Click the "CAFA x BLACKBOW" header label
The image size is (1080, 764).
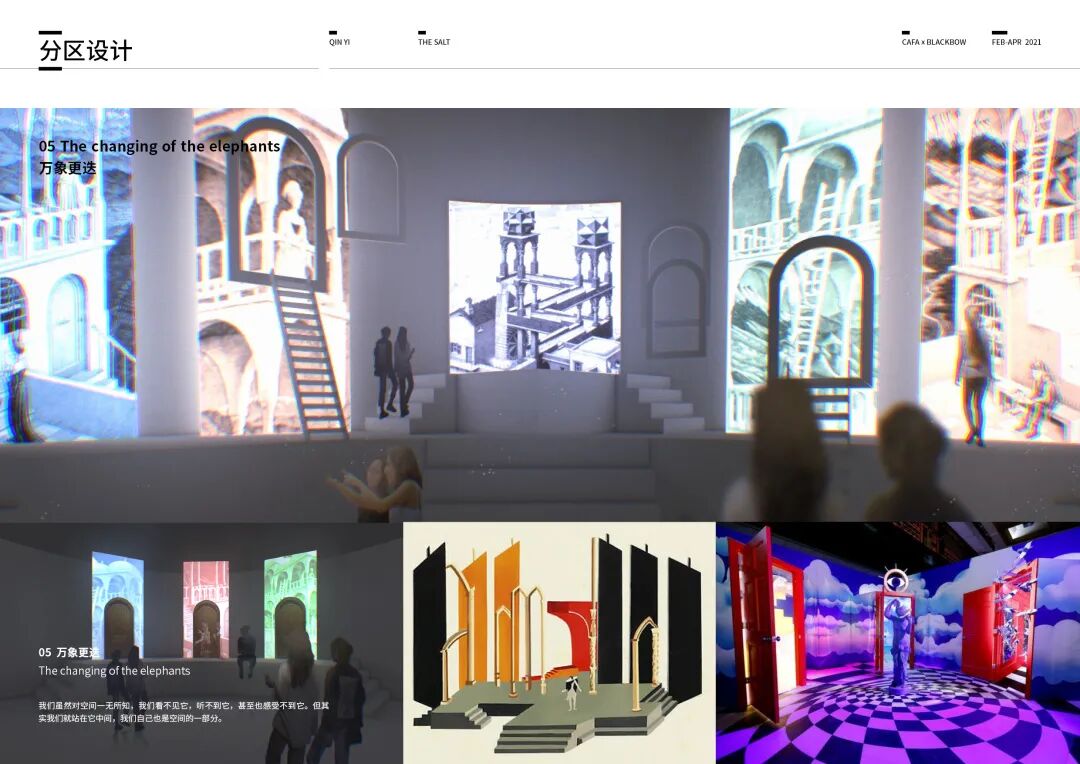(934, 42)
